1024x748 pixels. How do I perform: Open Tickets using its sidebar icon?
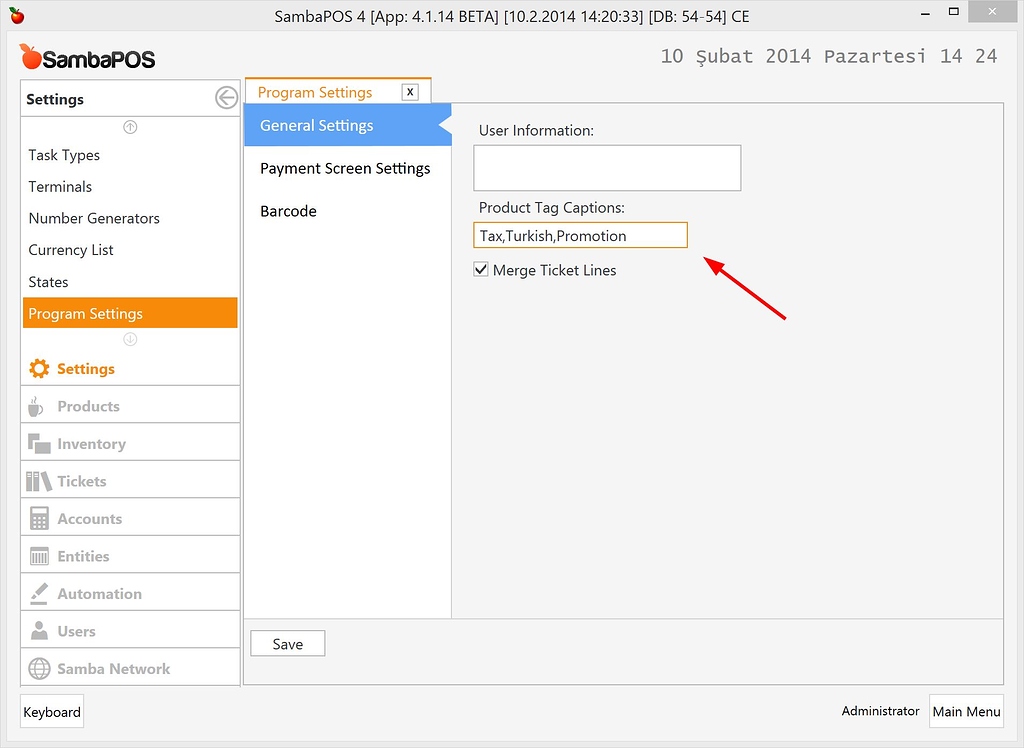(38, 479)
